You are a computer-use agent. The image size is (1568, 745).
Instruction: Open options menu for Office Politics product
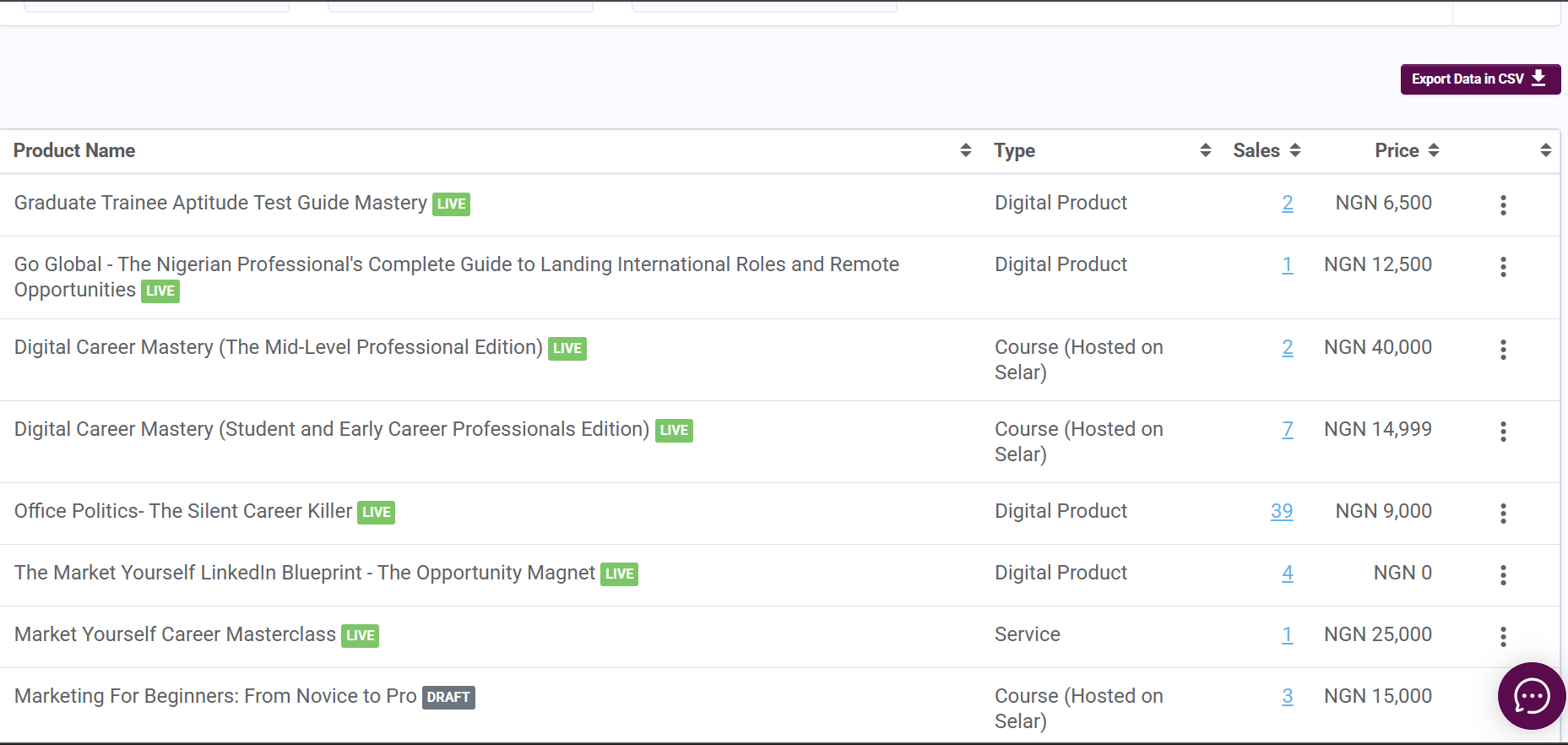pyautogui.click(x=1503, y=514)
